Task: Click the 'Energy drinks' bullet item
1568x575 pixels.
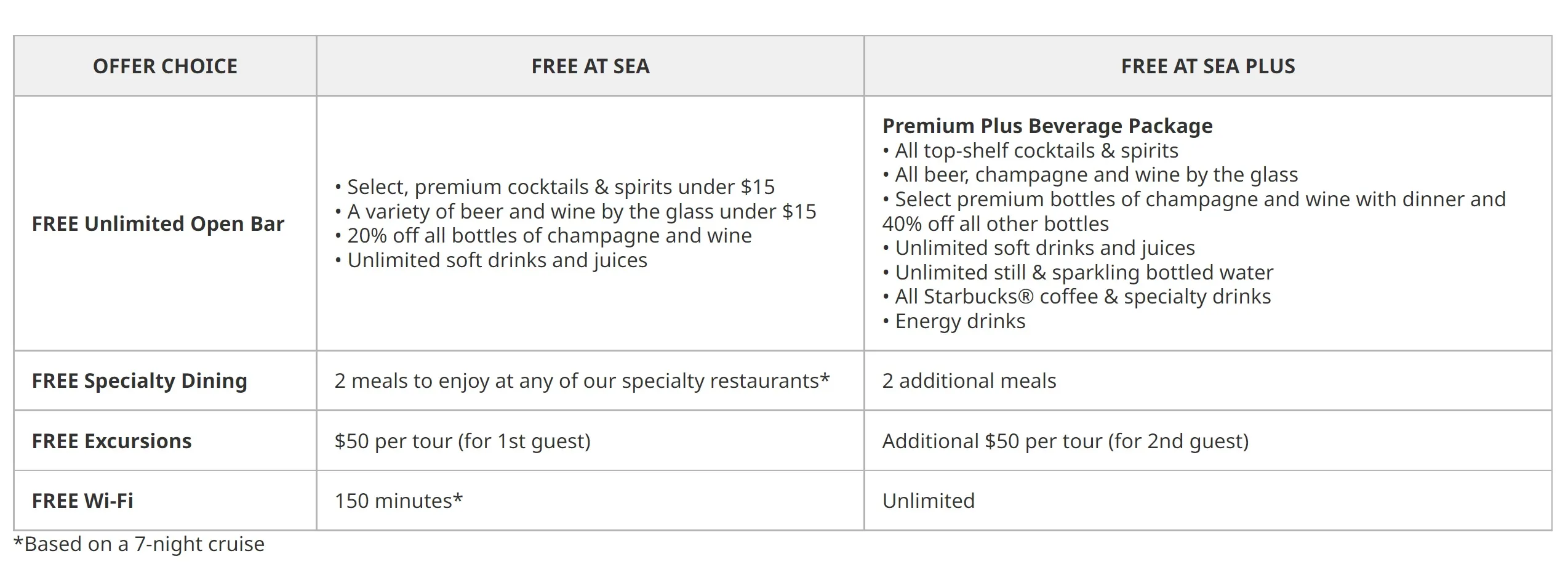Action: click(954, 321)
